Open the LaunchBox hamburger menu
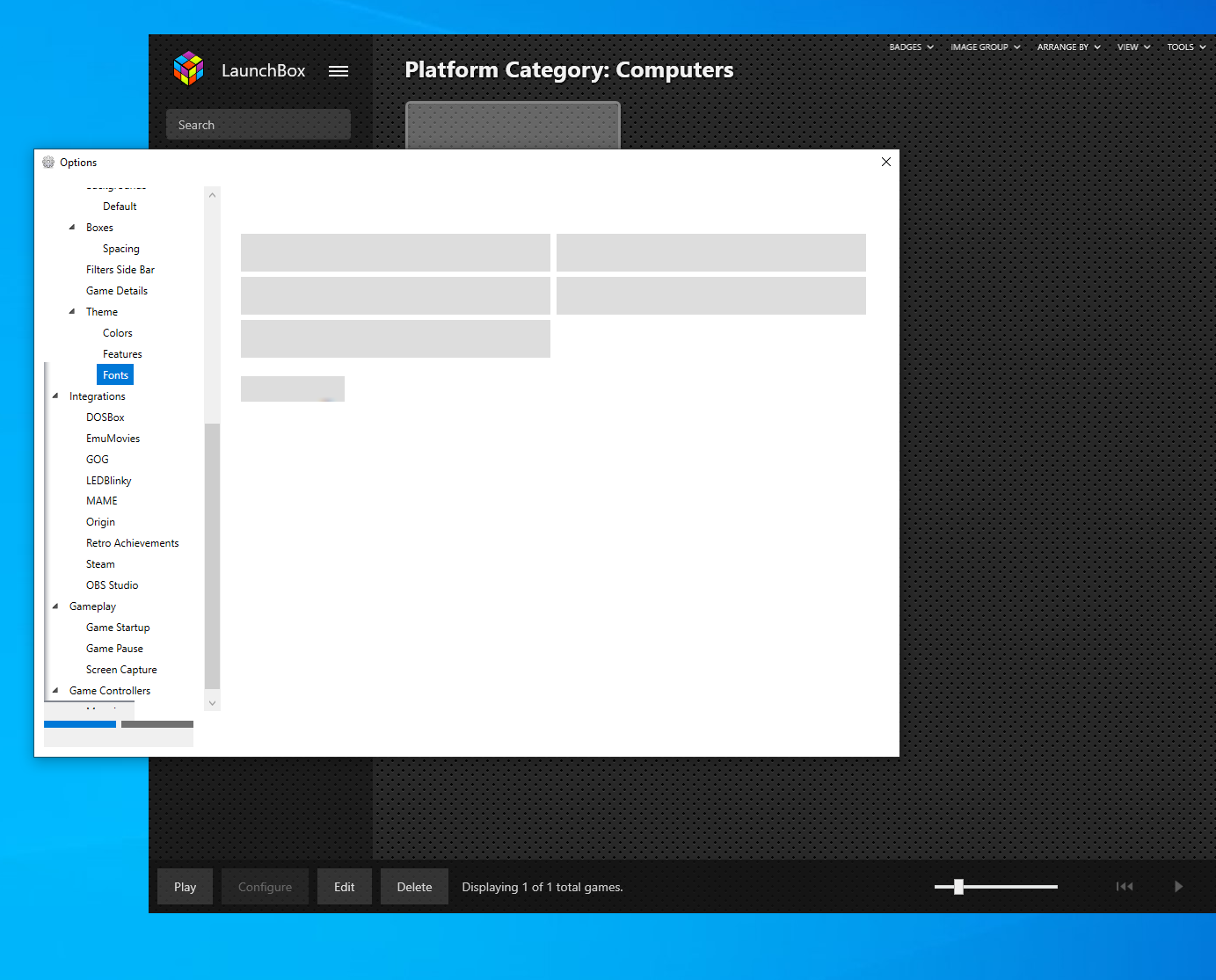This screenshot has height=980, width=1216. point(339,71)
